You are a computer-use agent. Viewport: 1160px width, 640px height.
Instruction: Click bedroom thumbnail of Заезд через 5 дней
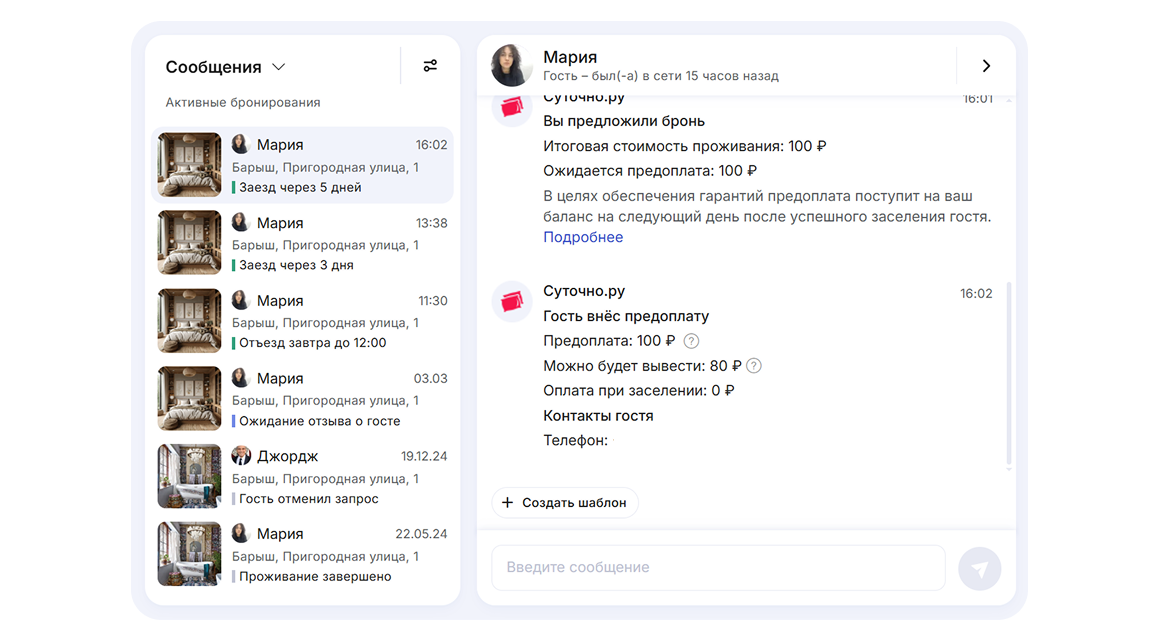pos(189,165)
